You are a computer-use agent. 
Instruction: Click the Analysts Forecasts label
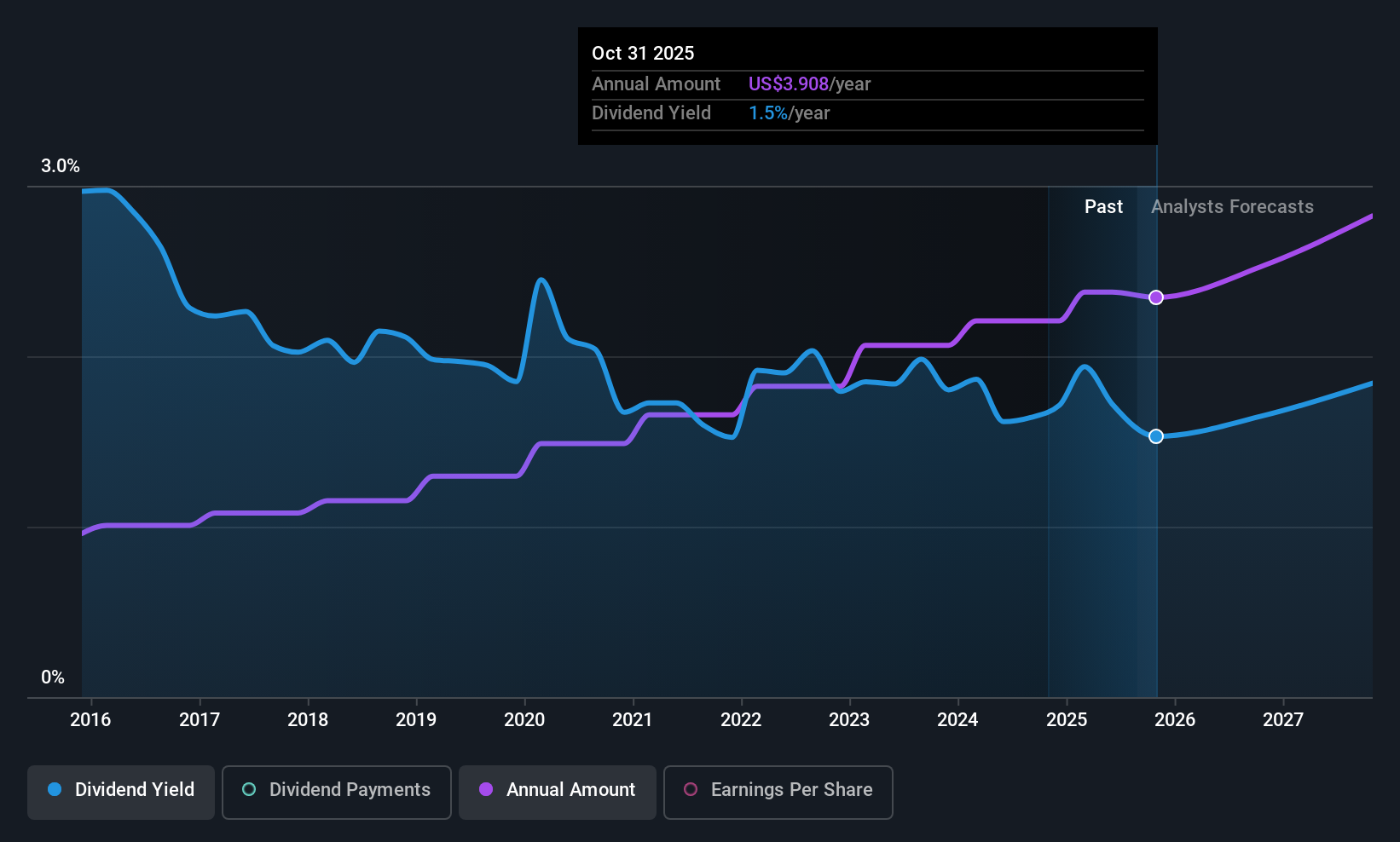[1232, 206]
